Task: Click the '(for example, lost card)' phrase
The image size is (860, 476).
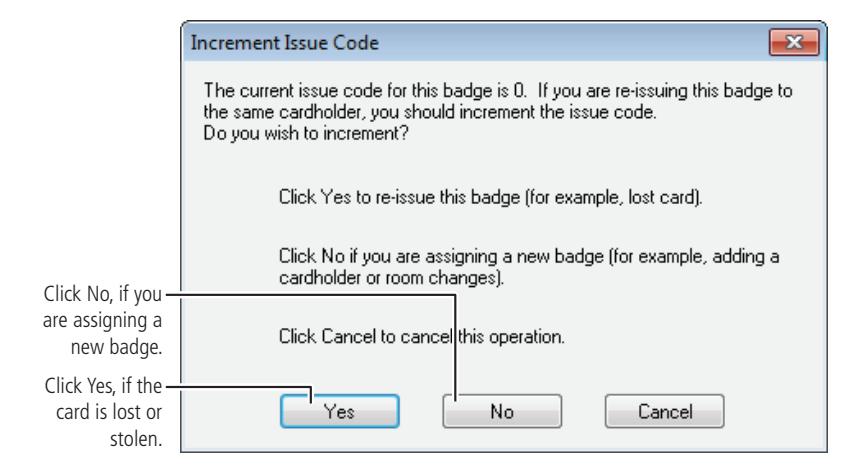Action: pos(614,197)
